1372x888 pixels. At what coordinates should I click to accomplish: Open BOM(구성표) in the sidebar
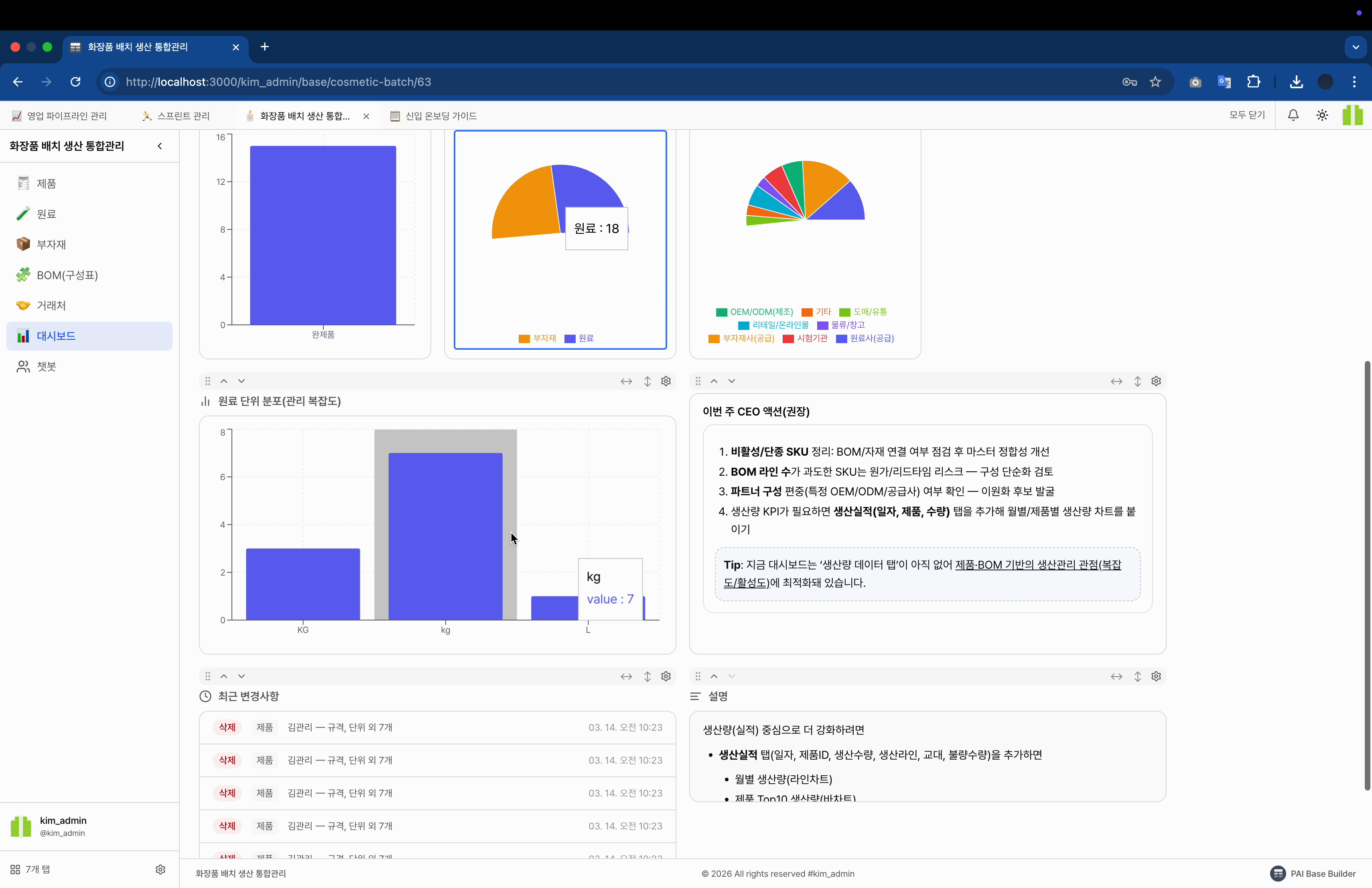tap(67, 275)
